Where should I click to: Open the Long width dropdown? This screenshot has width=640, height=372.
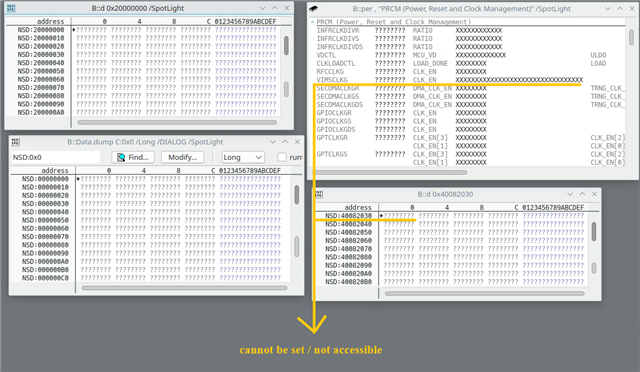242,157
